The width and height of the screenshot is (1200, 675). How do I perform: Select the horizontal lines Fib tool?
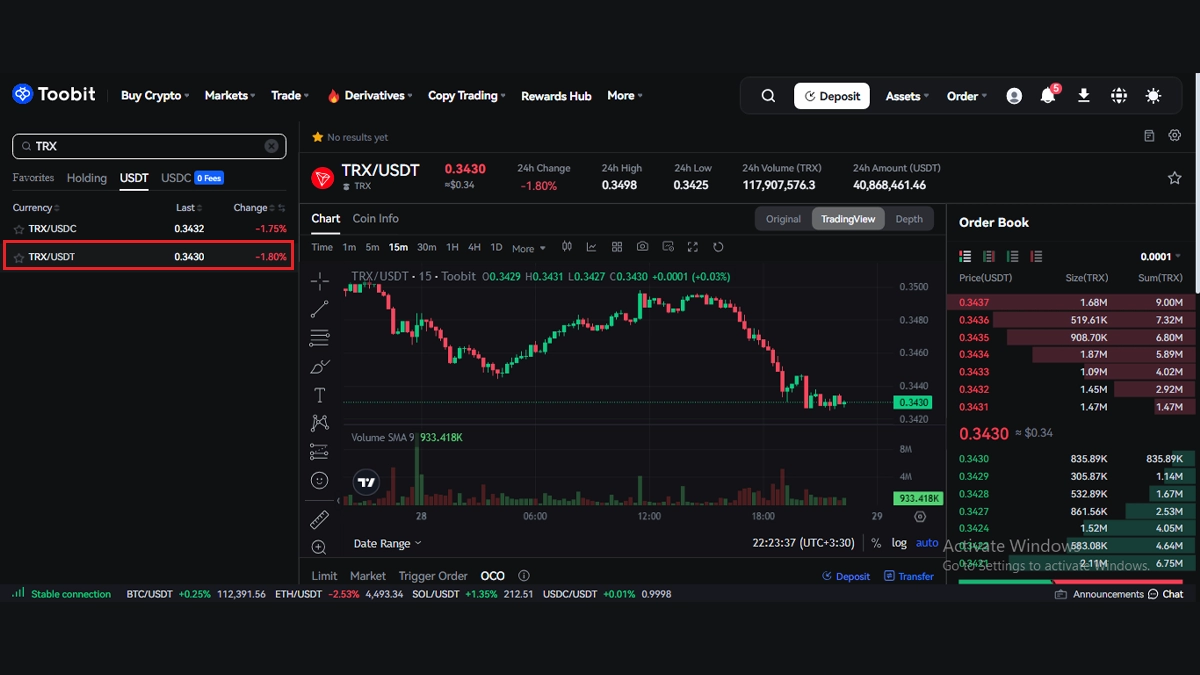point(319,337)
